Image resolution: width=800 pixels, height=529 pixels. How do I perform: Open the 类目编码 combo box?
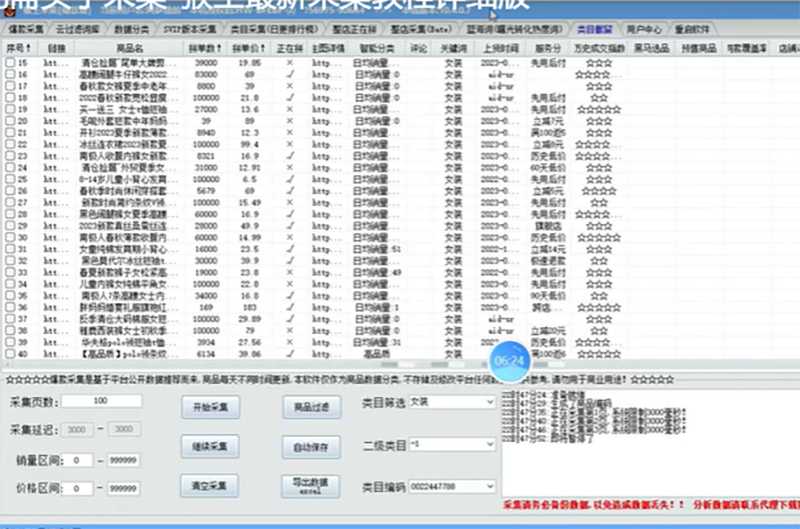coord(452,486)
